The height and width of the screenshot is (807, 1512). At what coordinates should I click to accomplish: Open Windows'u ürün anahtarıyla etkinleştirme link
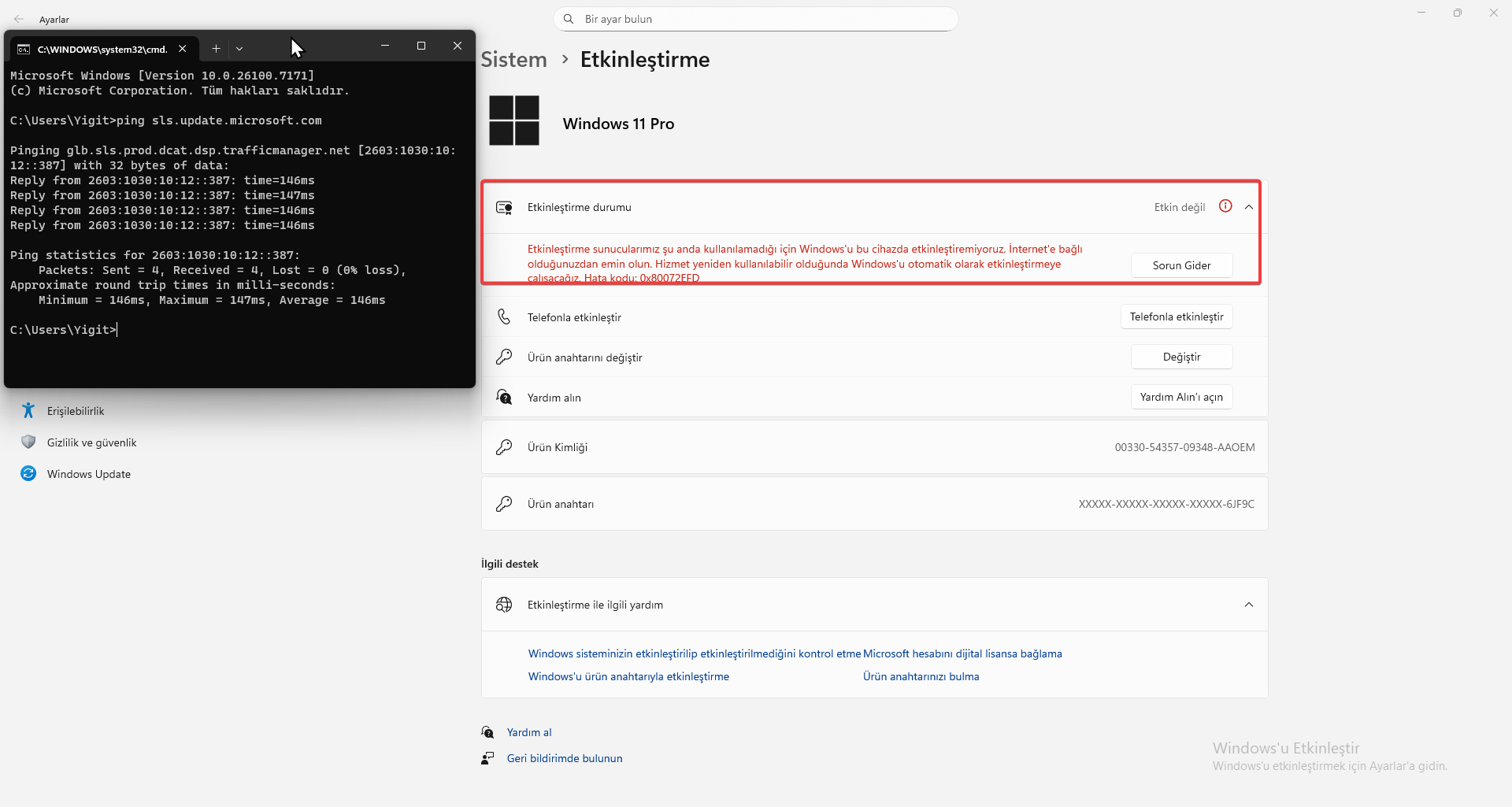628,676
